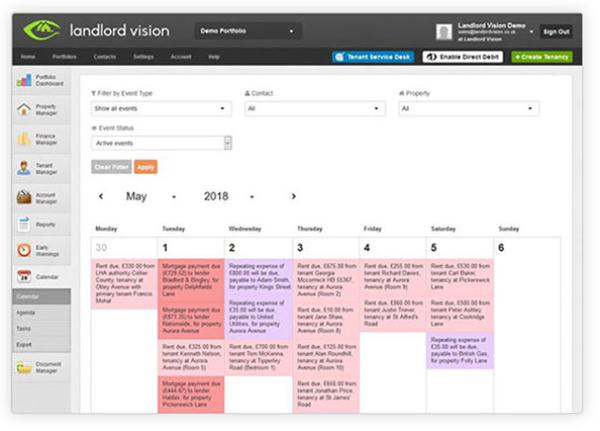This screenshot has width=600, height=431.
Task: Open the Reports icon
Action: coord(24,224)
